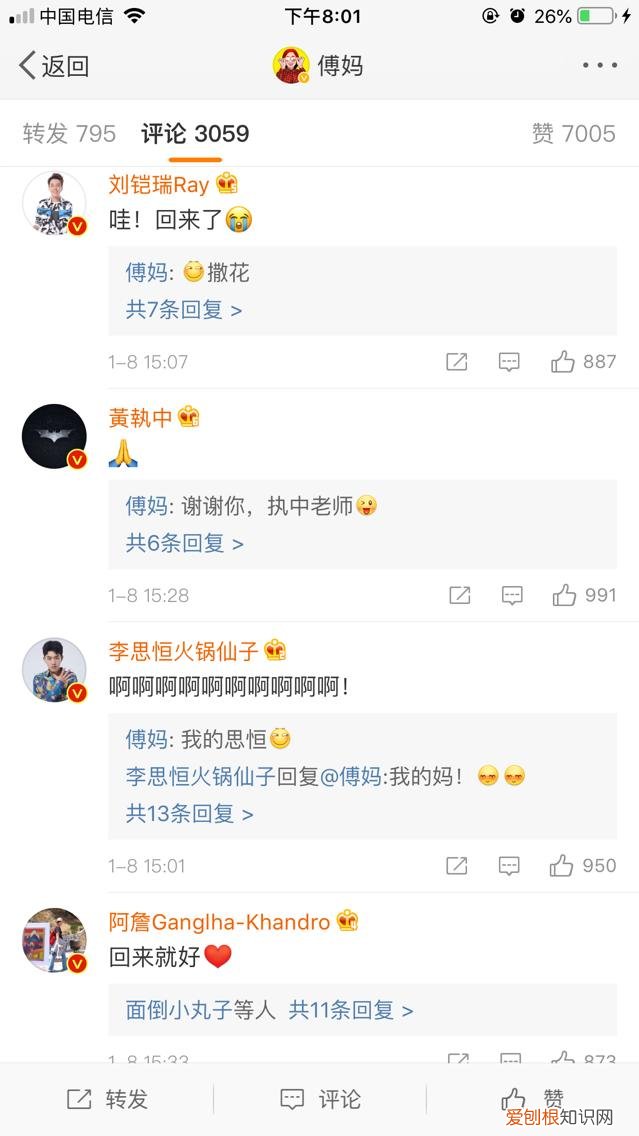Tap the 赞 like icon in bottom bar
The image size is (639, 1136).
point(512,1098)
